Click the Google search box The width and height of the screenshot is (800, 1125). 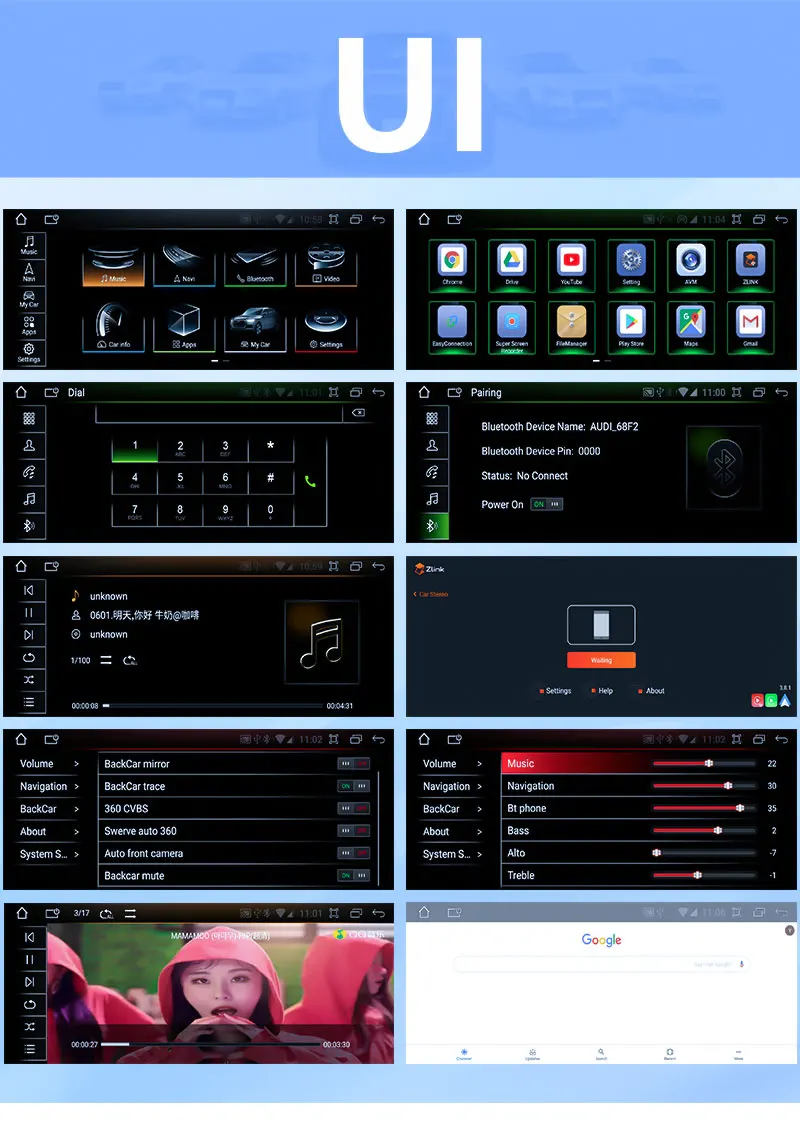point(601,964)
